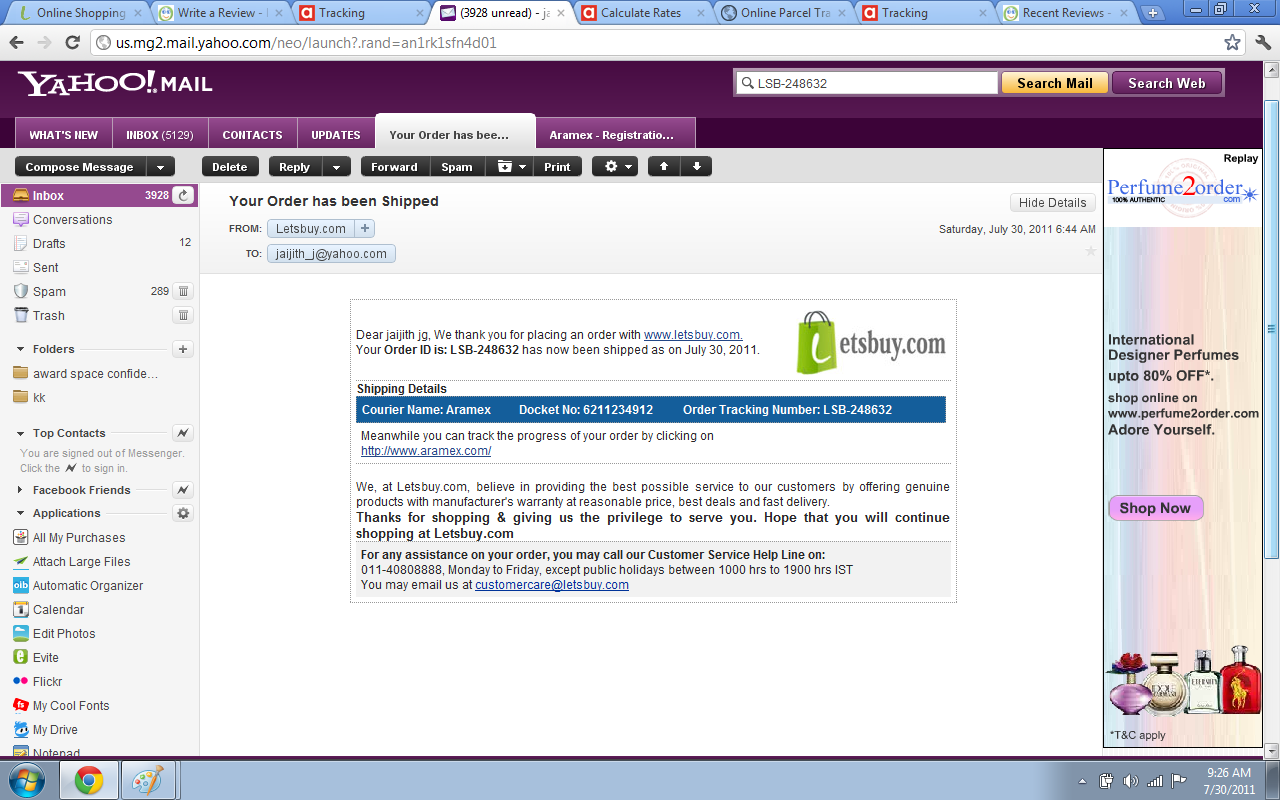Open Applications settings gear icon
Image resolution: width=1280 pixels, height=800 pixels.
(183, 513)
